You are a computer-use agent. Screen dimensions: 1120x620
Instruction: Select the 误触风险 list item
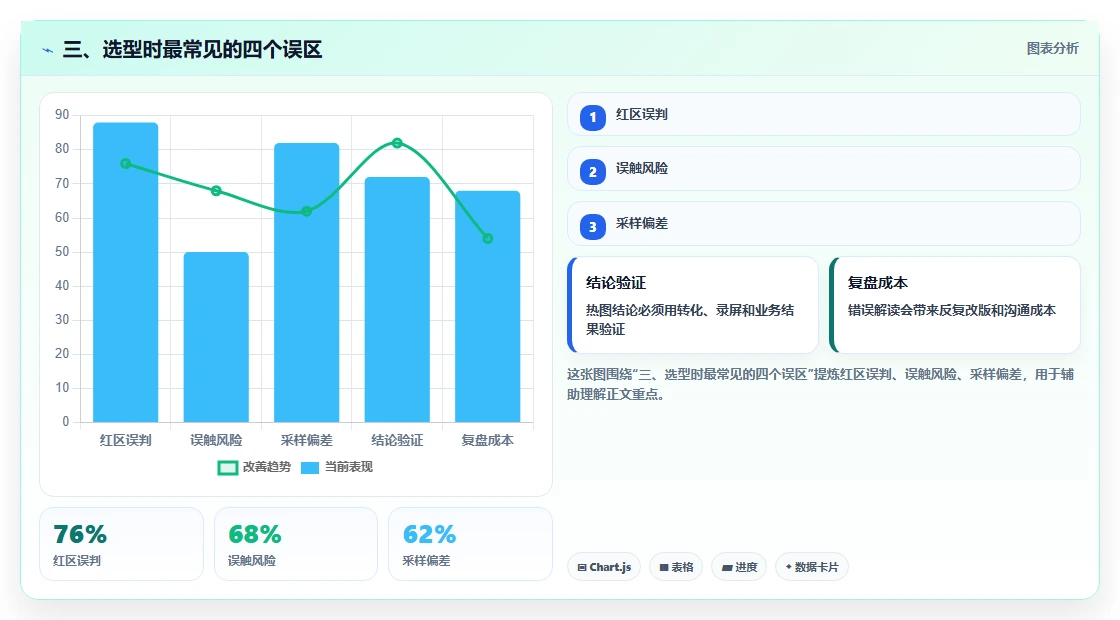824,169
